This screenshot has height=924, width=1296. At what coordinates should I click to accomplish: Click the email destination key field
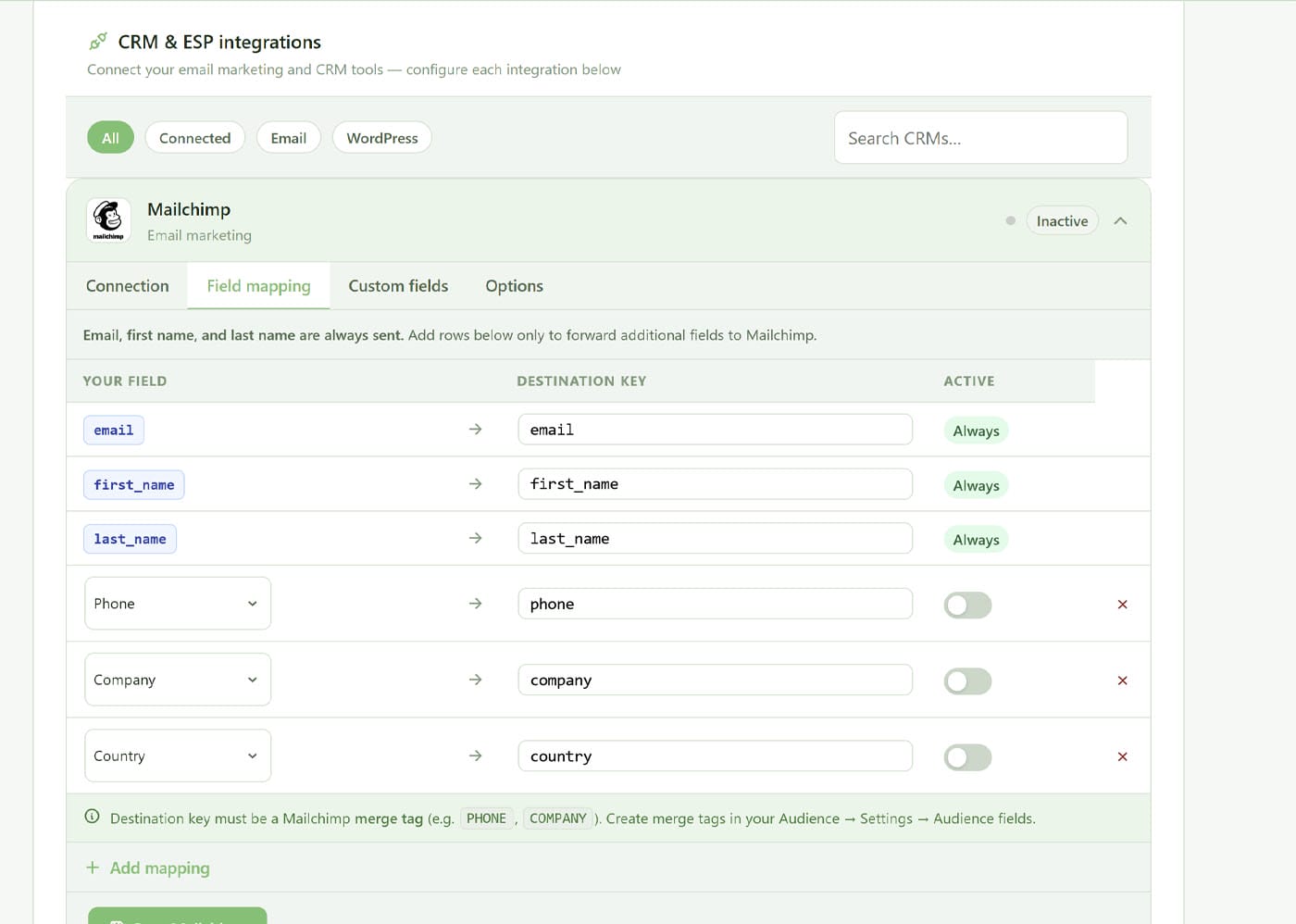716,430
